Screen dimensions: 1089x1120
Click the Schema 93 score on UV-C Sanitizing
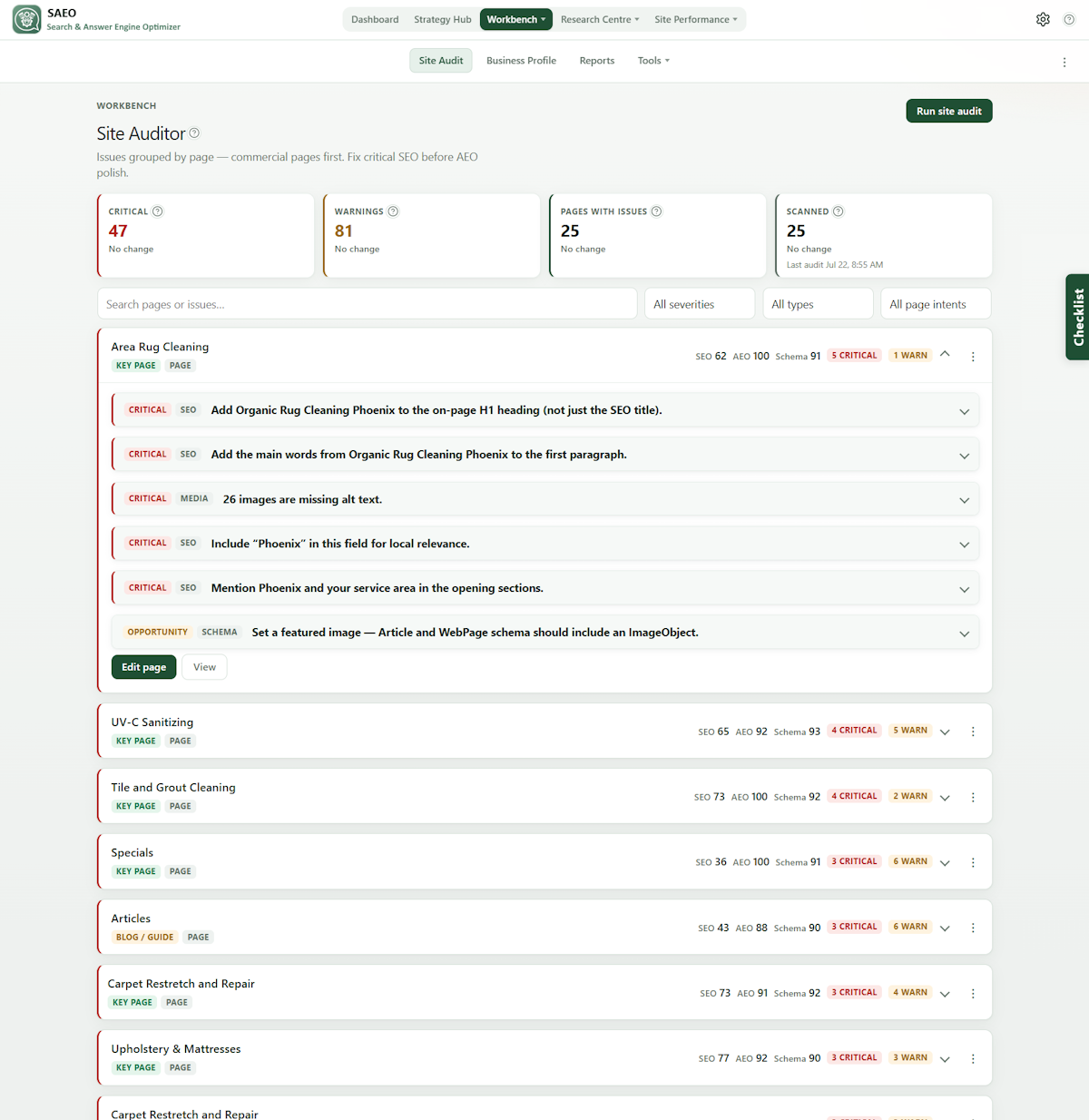coord(797,732)
